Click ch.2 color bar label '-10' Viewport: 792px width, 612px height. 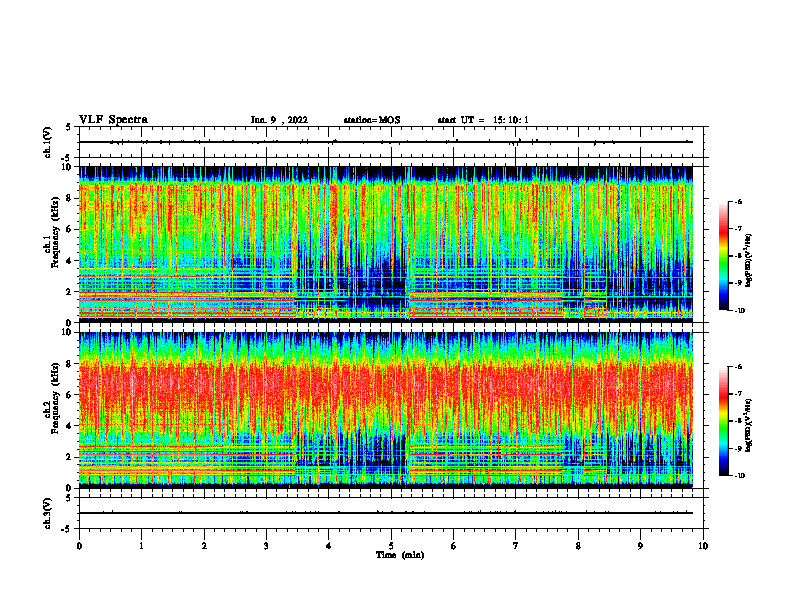tap(740, 476)
